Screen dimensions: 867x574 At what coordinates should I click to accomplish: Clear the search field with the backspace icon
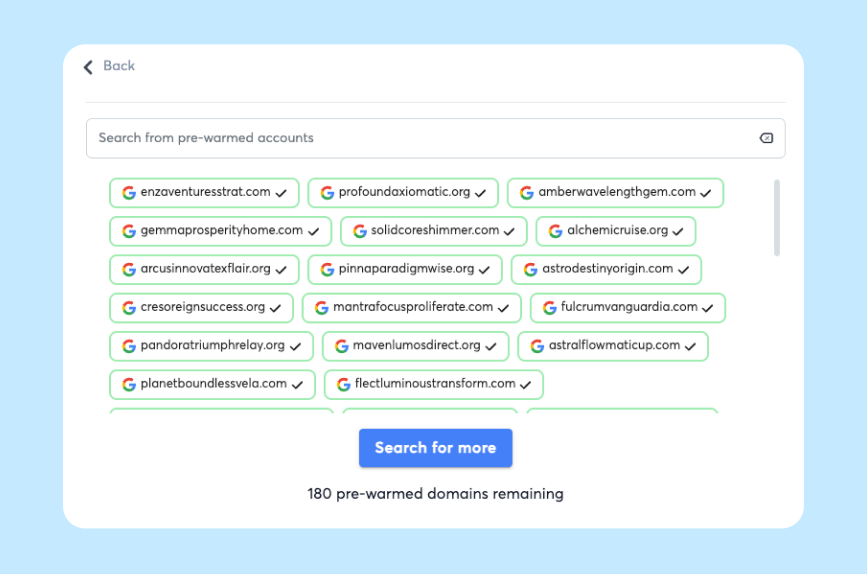766,138
